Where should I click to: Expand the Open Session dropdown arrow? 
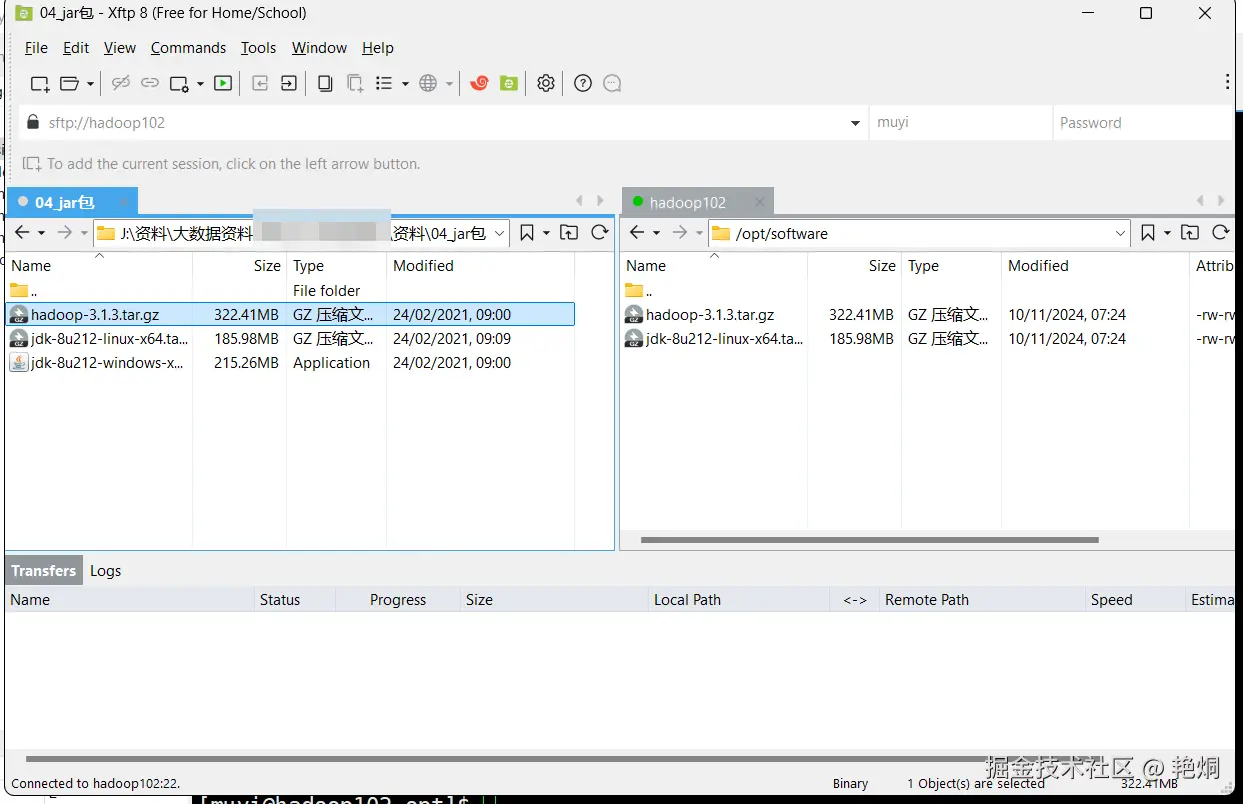point(90,84)
